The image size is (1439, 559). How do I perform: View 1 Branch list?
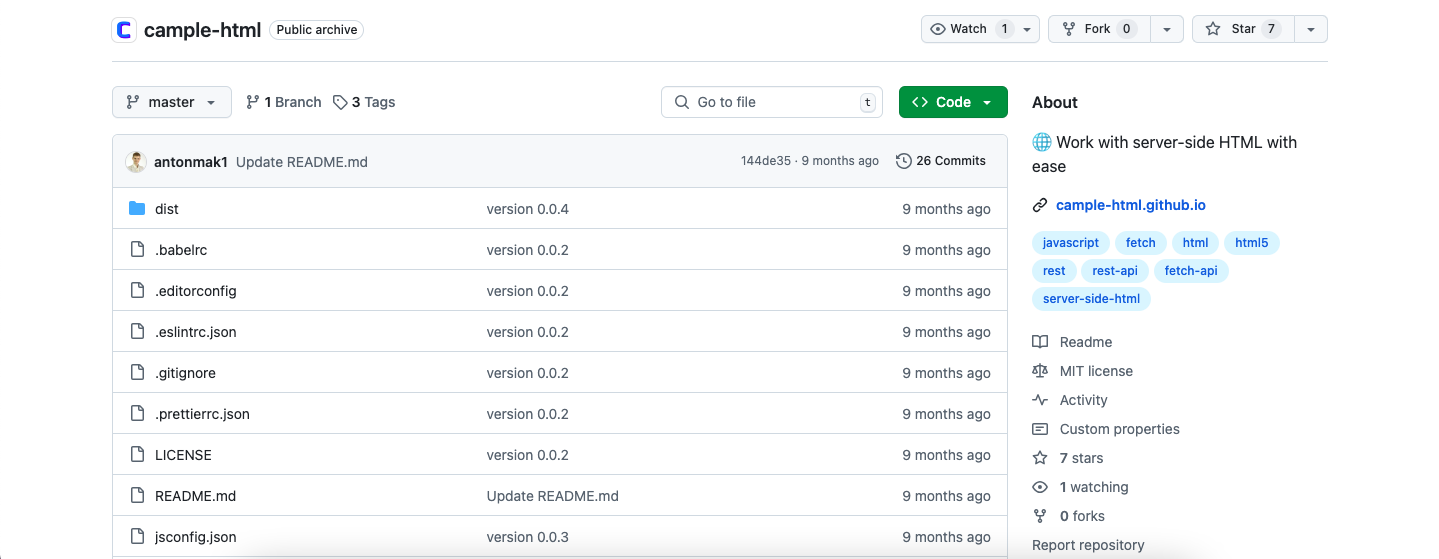(284, 102)
